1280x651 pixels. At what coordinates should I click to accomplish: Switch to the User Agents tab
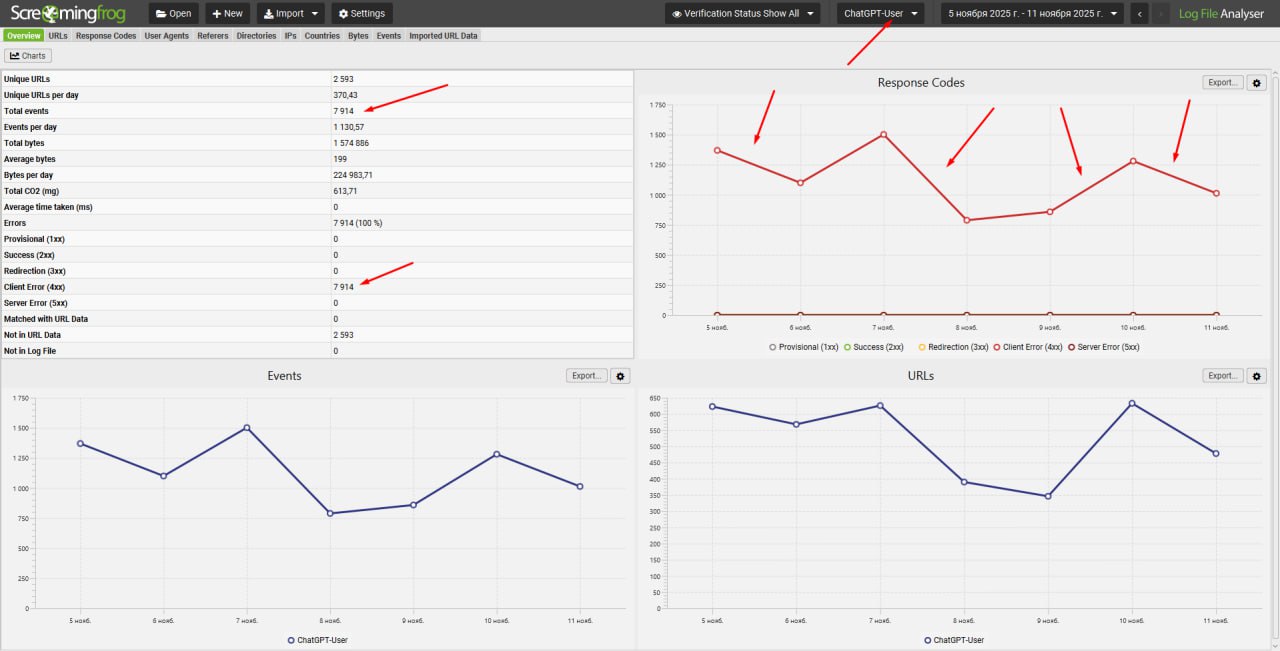click(168, 36)
